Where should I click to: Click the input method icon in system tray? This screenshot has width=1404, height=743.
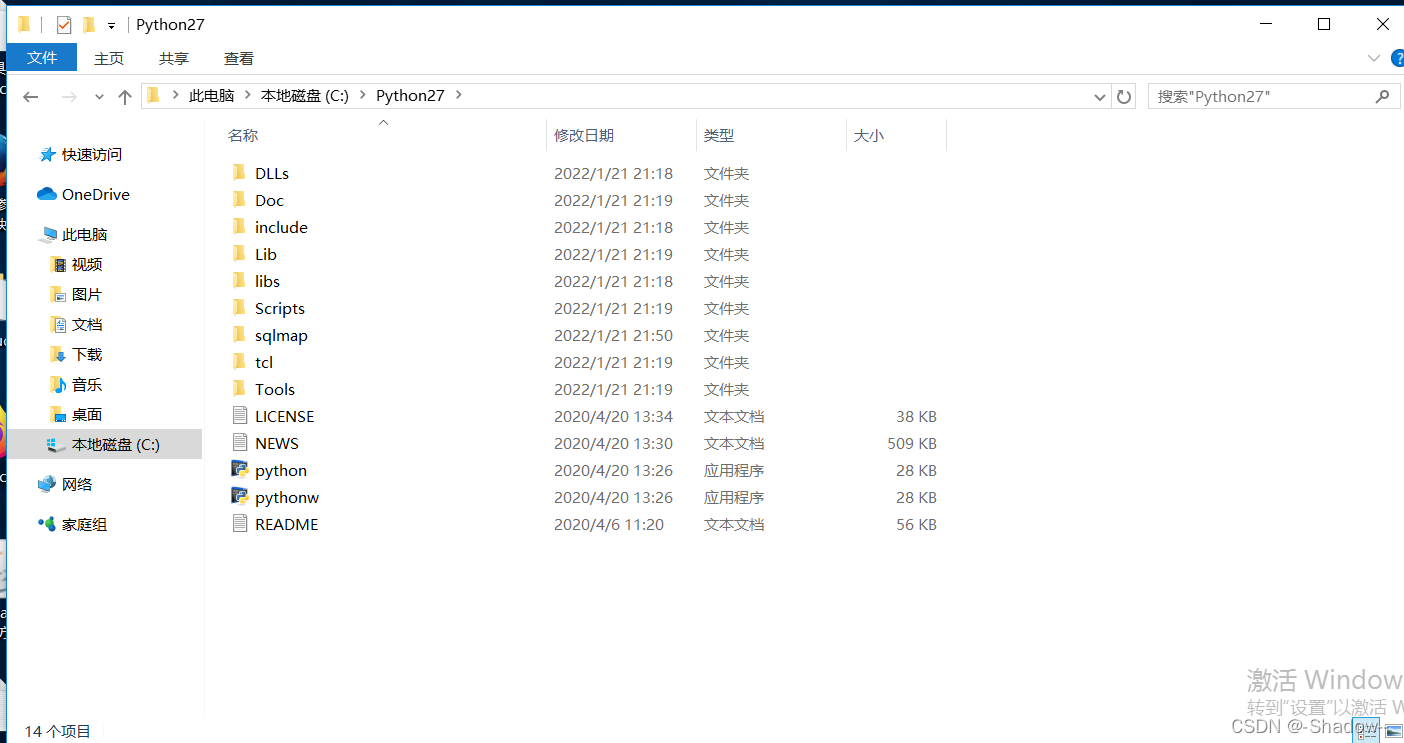pos(1367,730)
